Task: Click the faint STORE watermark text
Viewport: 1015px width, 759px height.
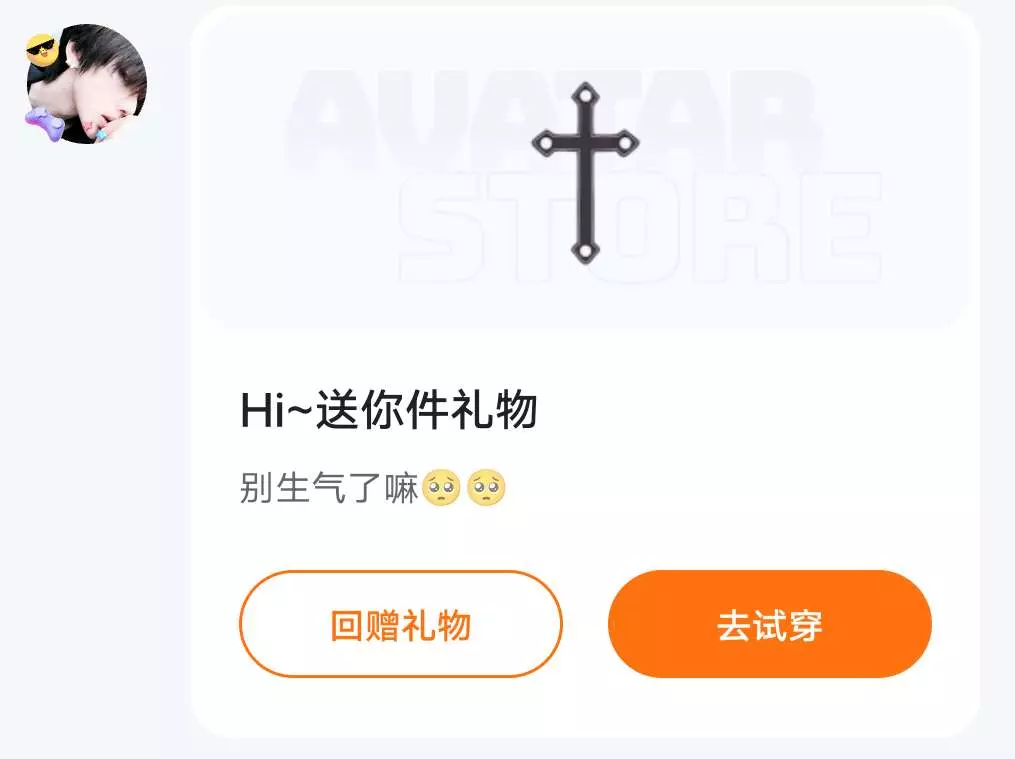Action: click(641, 228)
